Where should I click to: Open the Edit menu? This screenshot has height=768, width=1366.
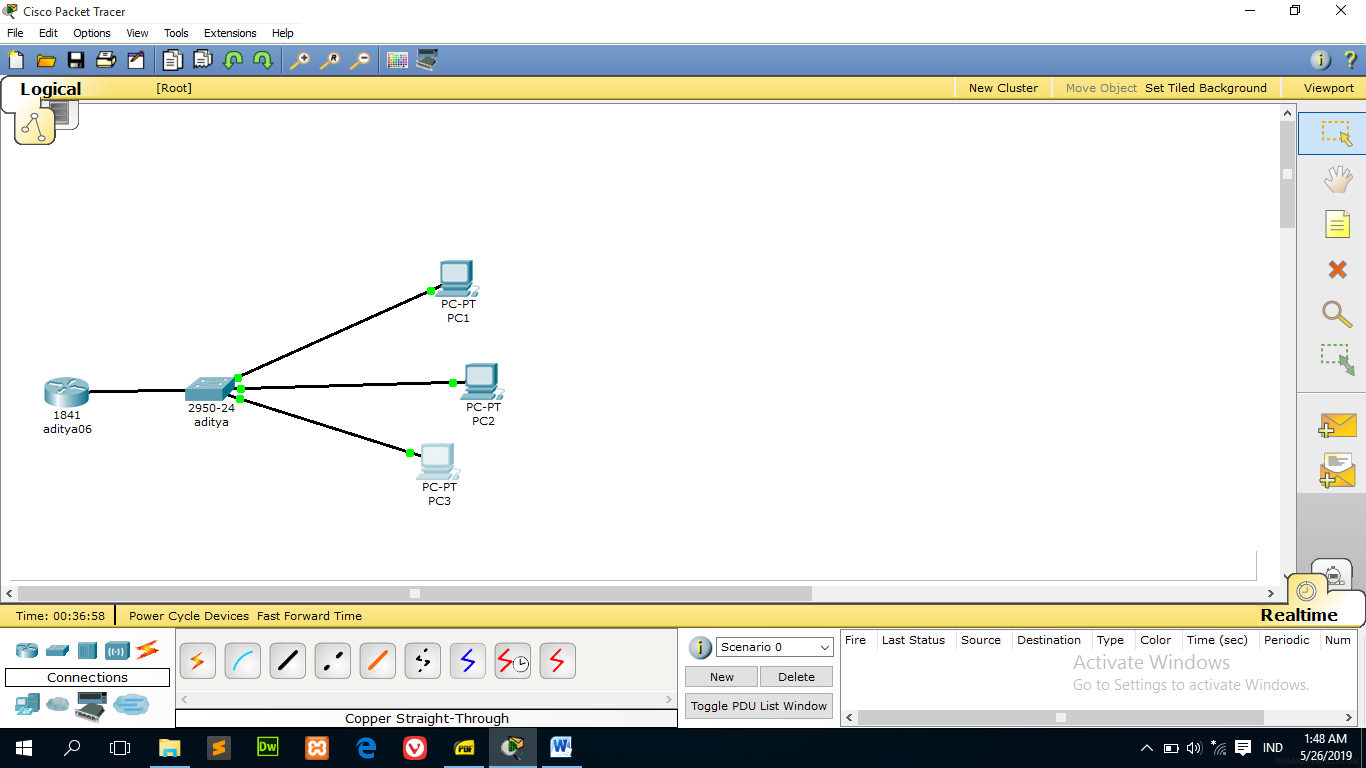(48, 33)
